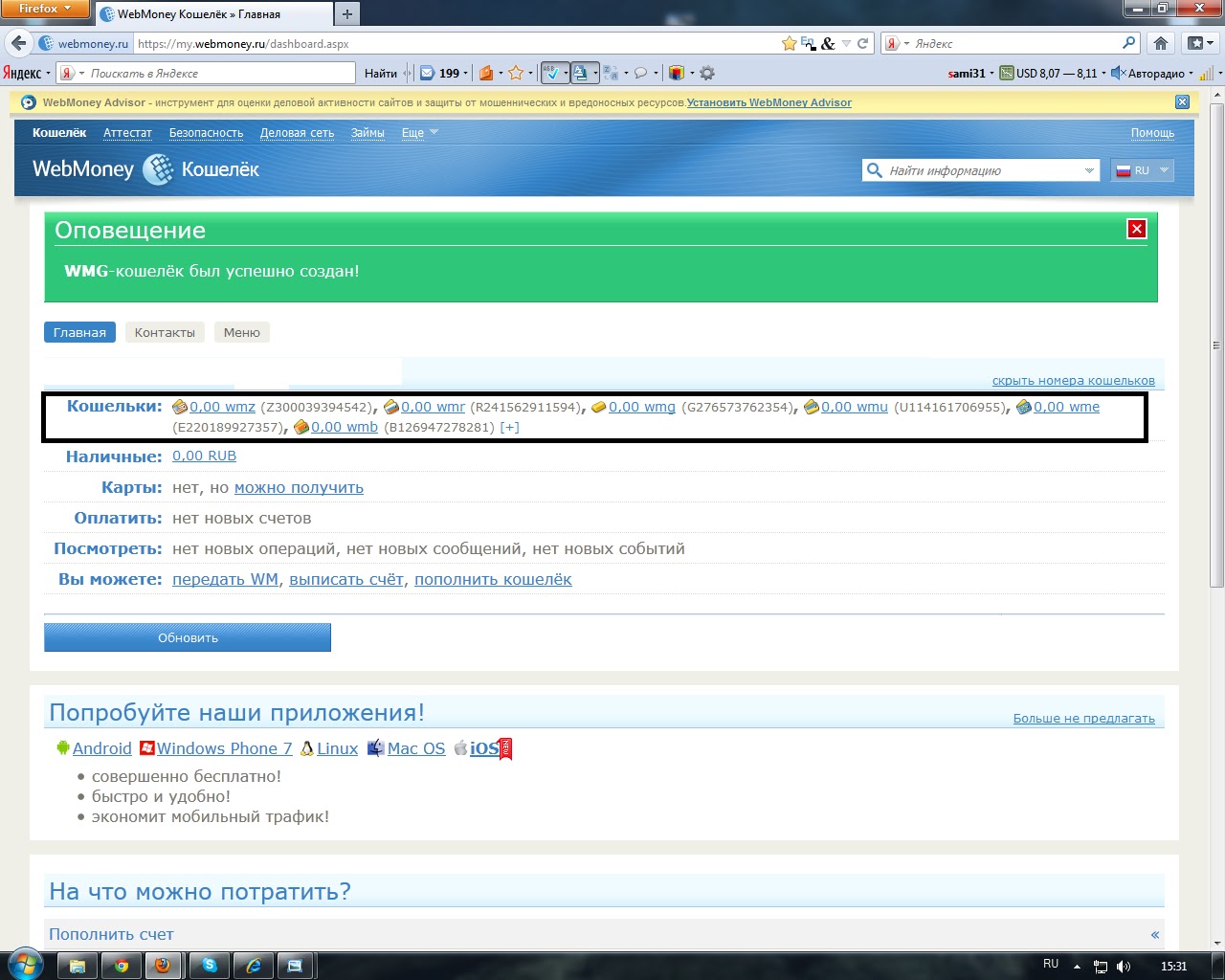
Task: Switch to the Меню tab
Action: pos(242,332)
